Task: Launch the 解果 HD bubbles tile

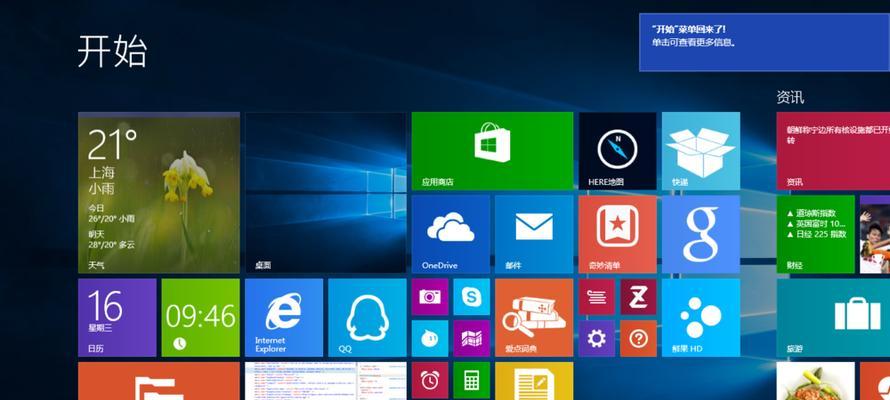Action: click(701, 318)
